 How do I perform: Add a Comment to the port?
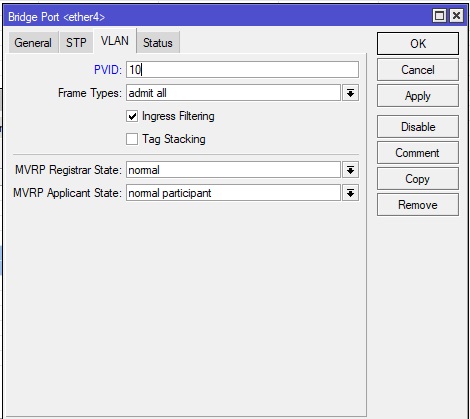418,153
